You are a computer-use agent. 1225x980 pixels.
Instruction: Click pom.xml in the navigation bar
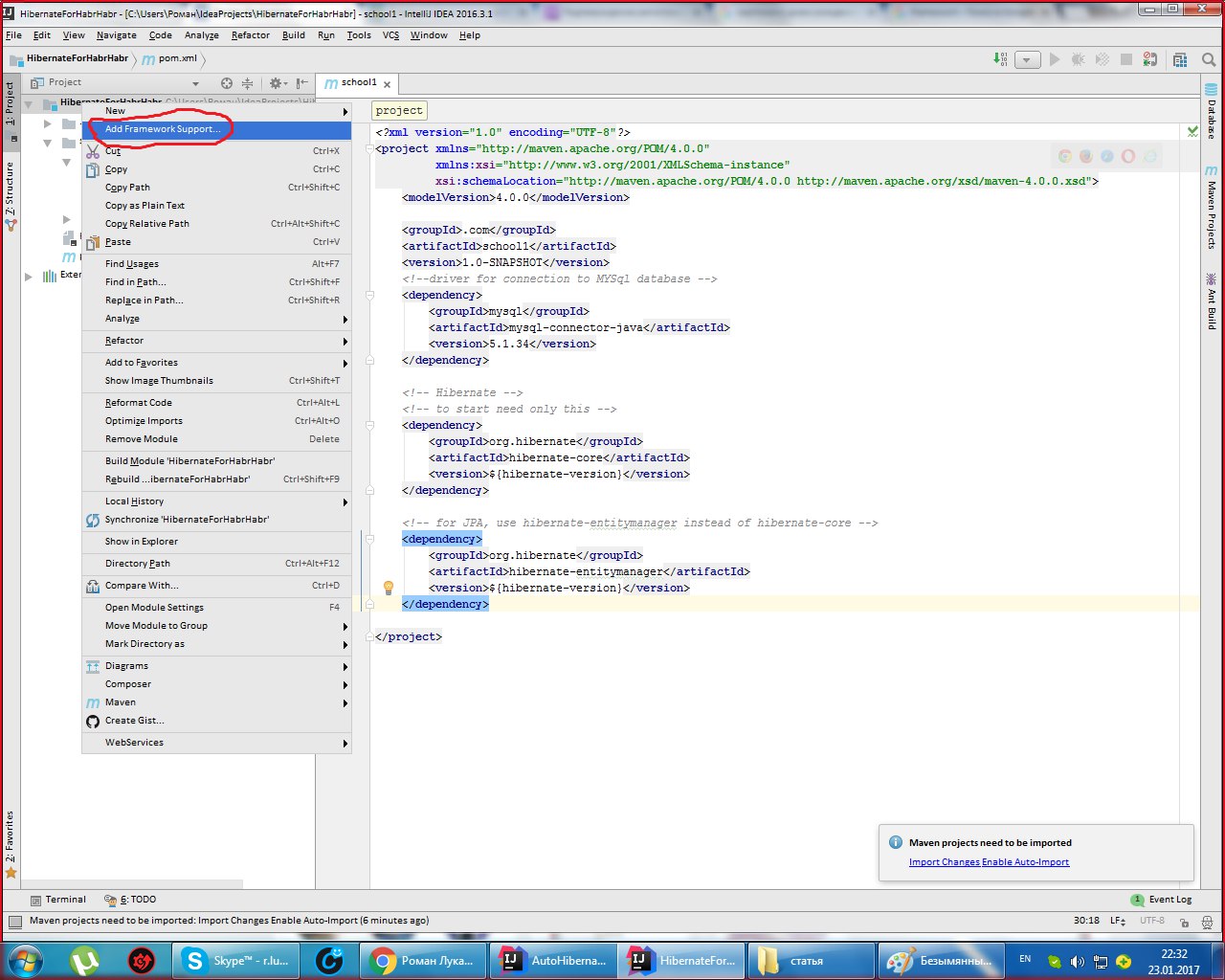click(169, 58)
